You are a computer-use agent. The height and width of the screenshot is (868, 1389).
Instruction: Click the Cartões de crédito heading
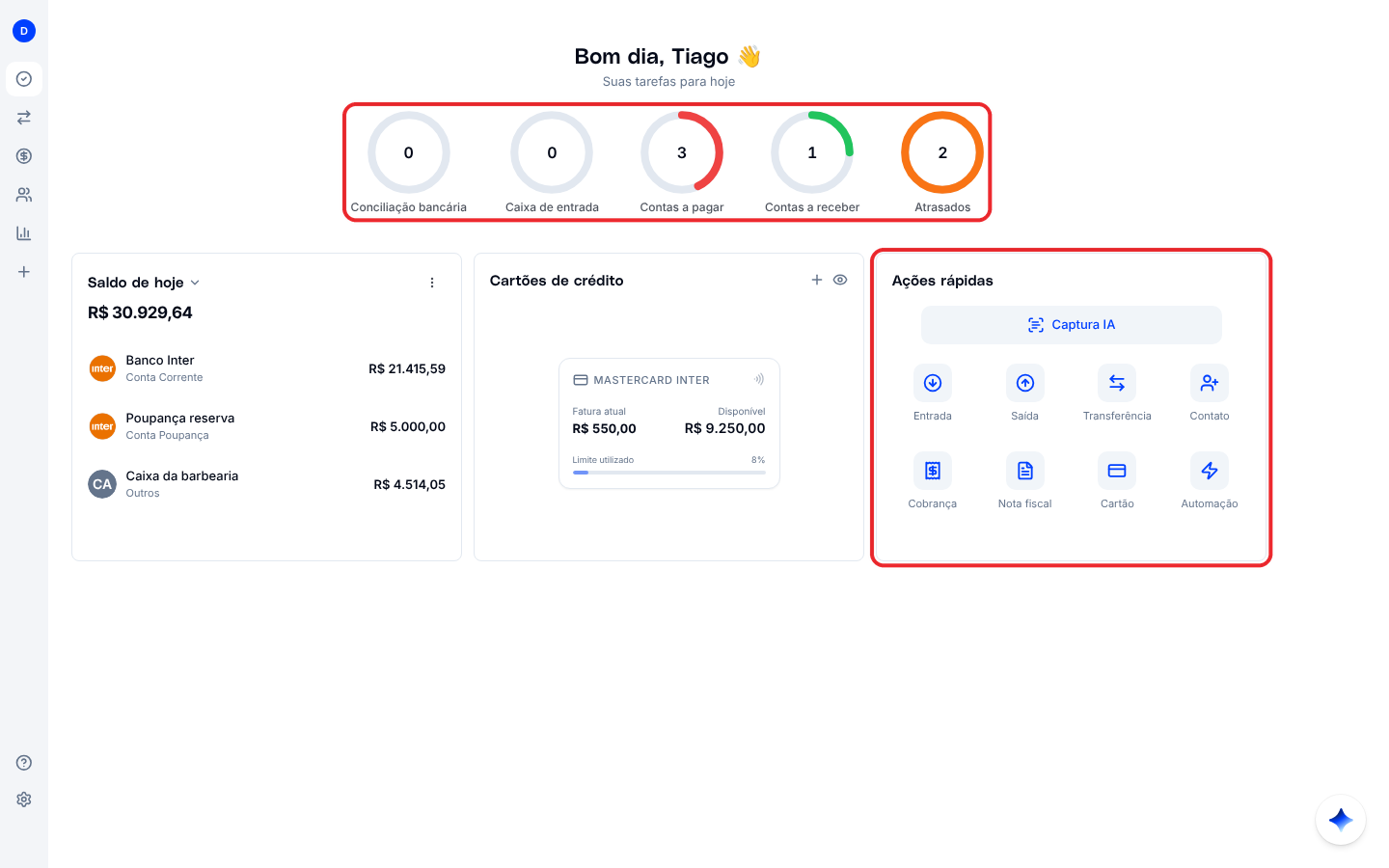tap(557, 281)
